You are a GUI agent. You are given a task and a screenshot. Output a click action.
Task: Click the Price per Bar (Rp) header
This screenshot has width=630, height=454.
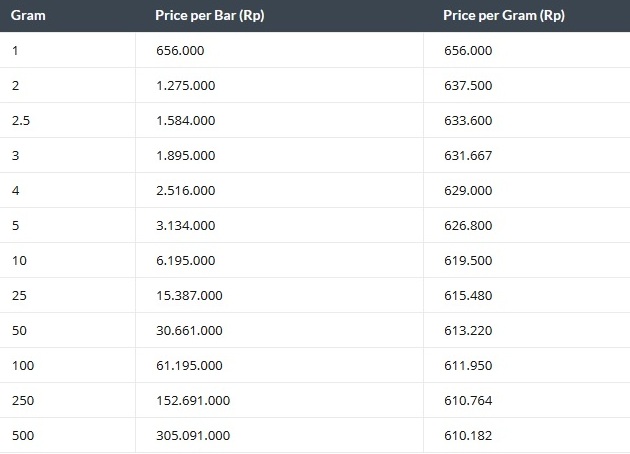(210, 15)
